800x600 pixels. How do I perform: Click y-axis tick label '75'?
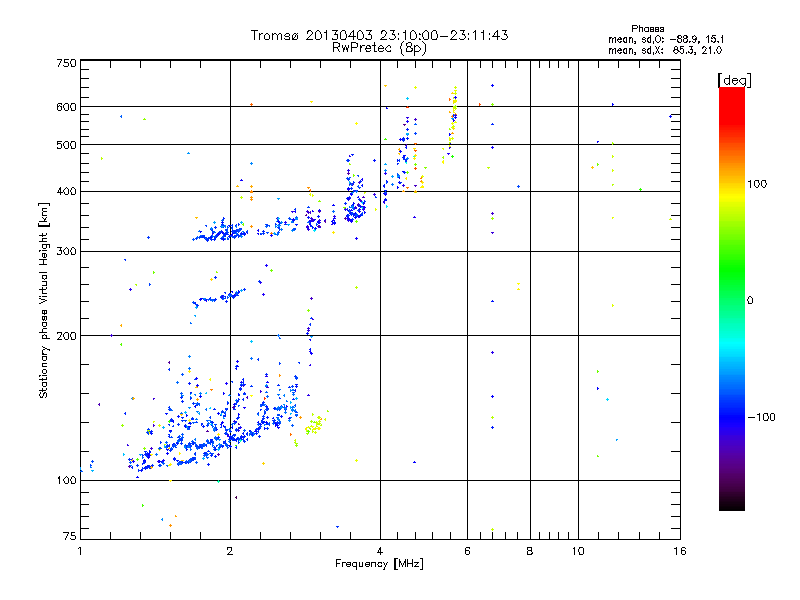tap(70, 536)
